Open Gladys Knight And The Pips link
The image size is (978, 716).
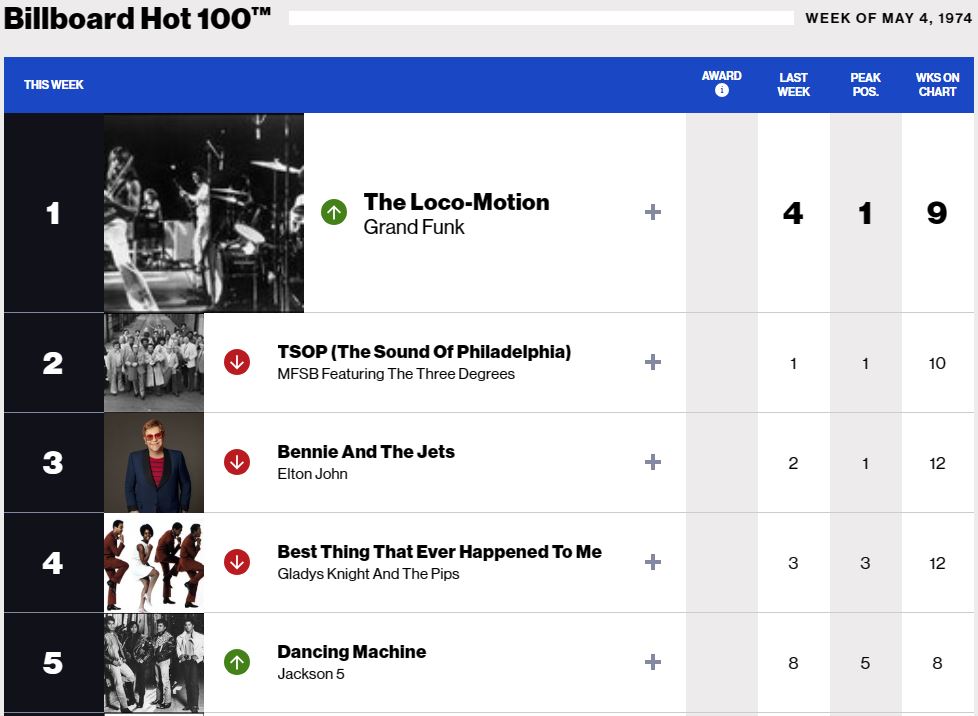[x=368, y=574]
